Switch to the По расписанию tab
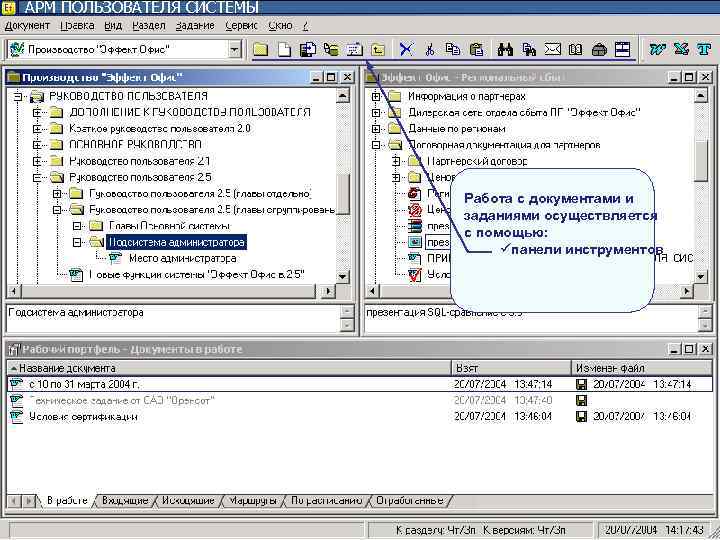This screenshot has width=720, height=540. [326, 501]
